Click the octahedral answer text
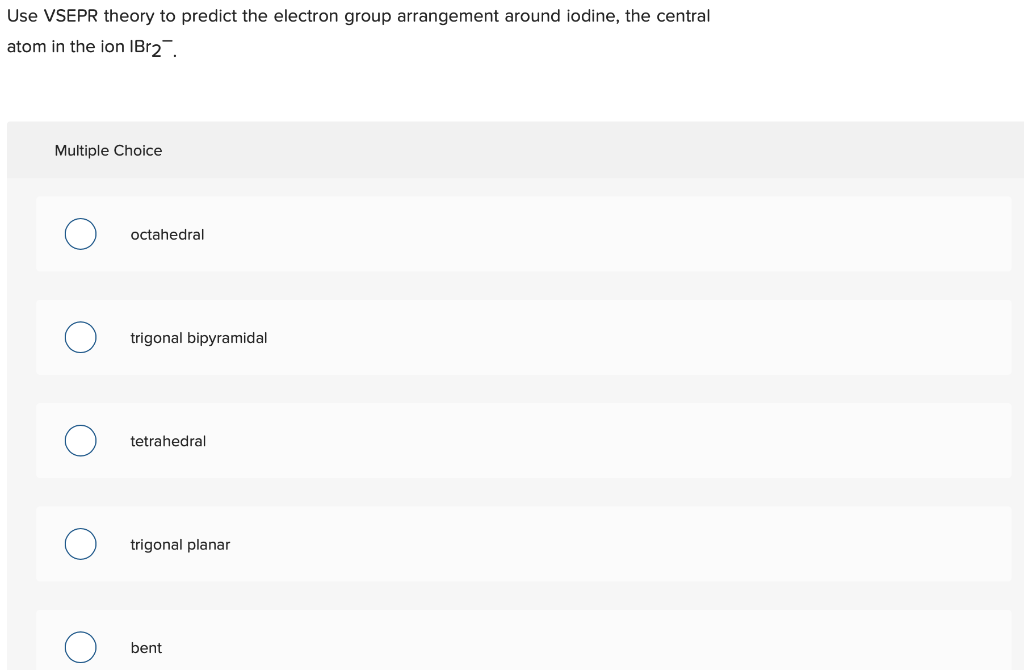The height and width of the screenshot is (670, 1024). [x=167, y=234]
